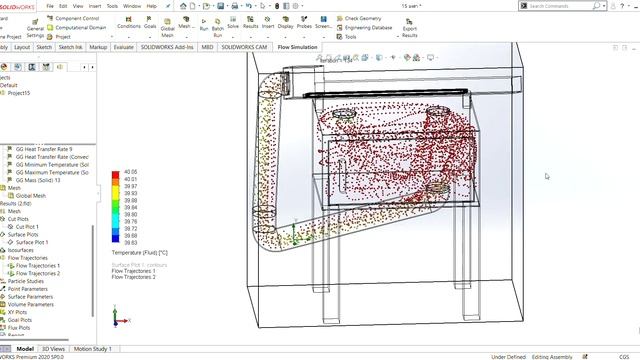The image size is (640, 360).
Task: Click the red swatch of temperature legend
Action: pyautogui.click(x=116, y=175)
